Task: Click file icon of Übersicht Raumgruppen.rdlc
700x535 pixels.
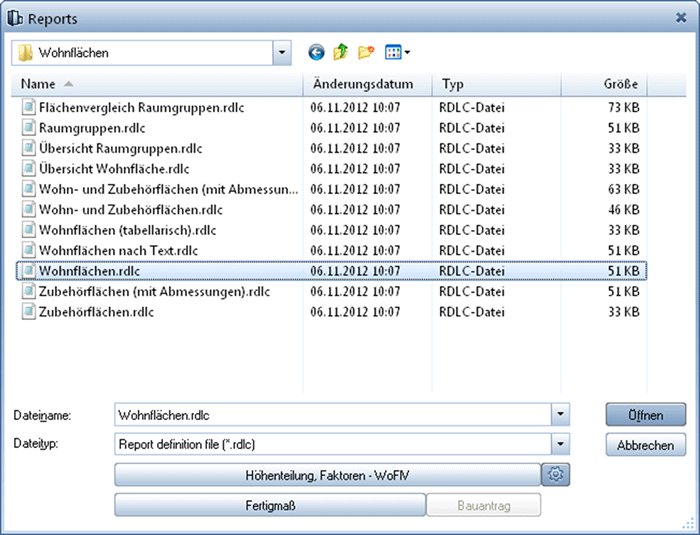Action: (29, 148)
